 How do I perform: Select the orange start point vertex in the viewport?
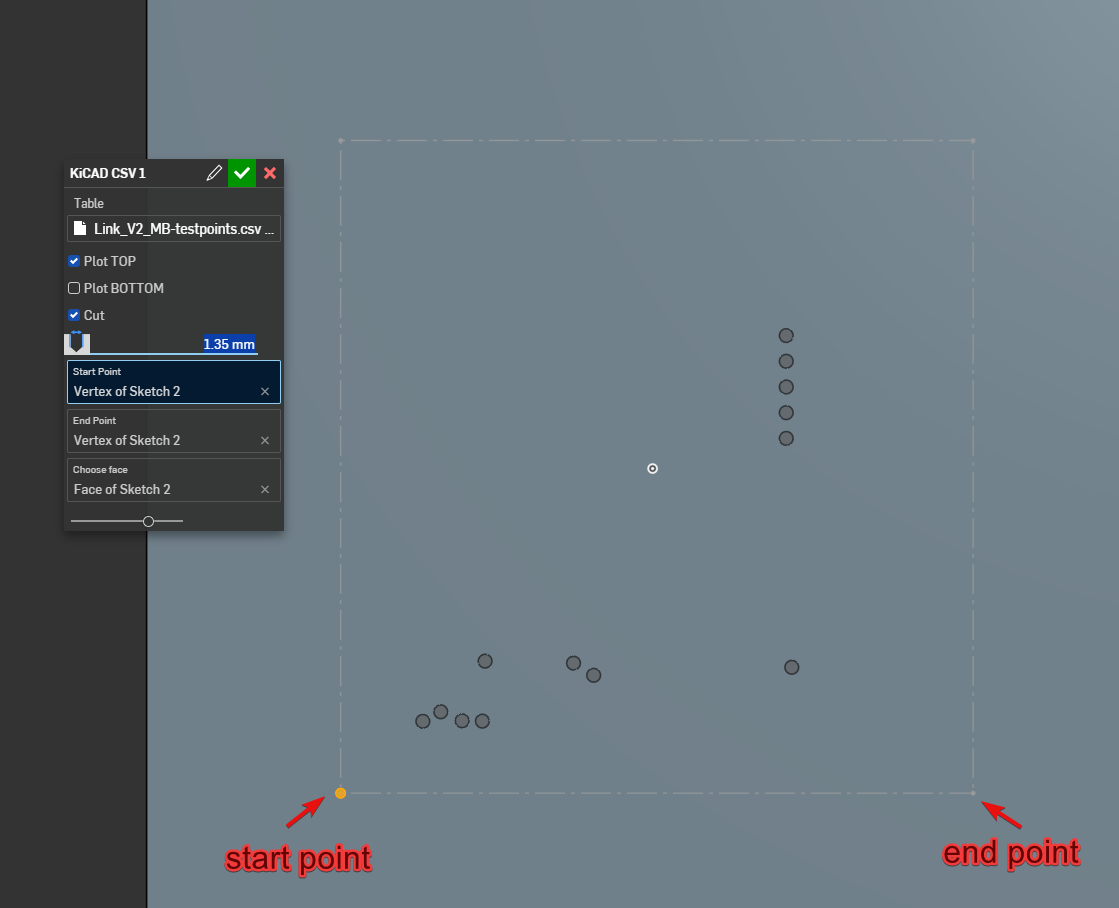[x=340, y=792]
